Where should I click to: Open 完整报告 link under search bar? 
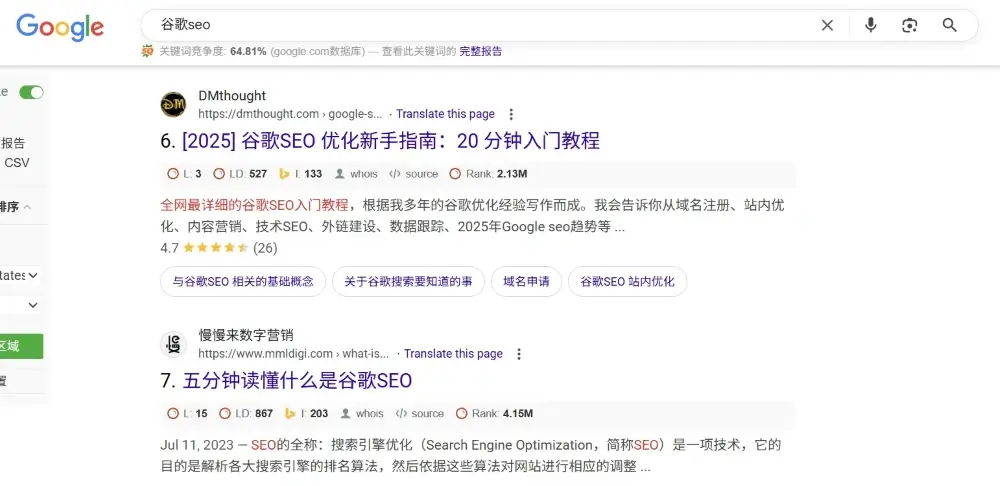pyautogui.click(x=480, y=51)
